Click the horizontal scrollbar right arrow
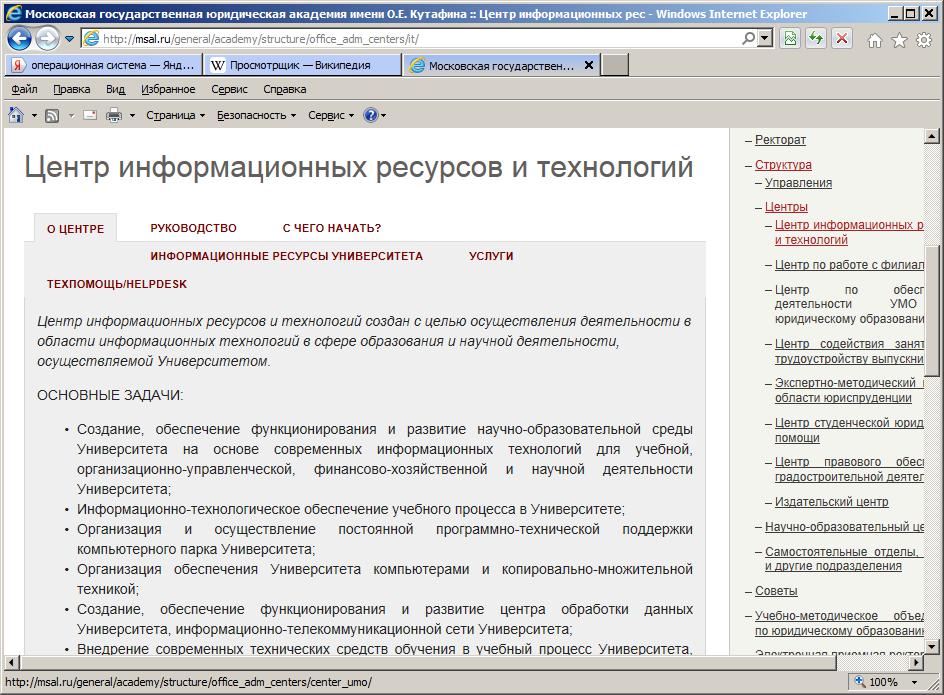The height and width of the screenshot is (695, 944). pos(916,662)
